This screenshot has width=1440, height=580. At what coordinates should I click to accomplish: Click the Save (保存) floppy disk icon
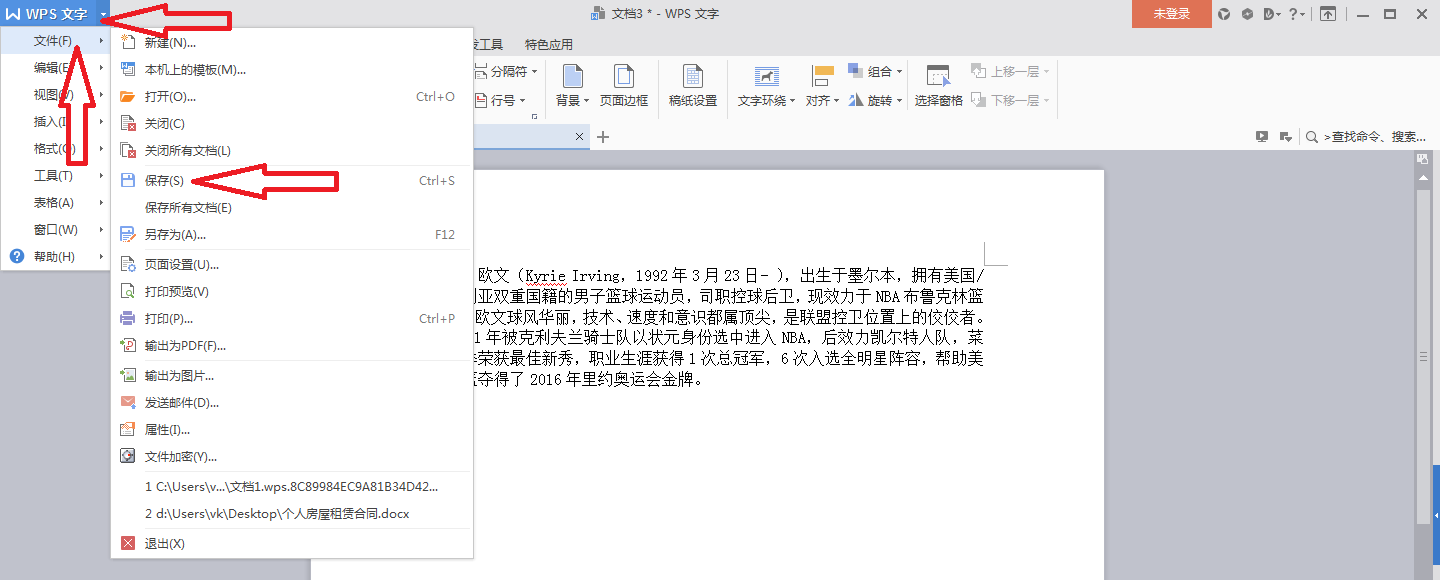(127, 181)
